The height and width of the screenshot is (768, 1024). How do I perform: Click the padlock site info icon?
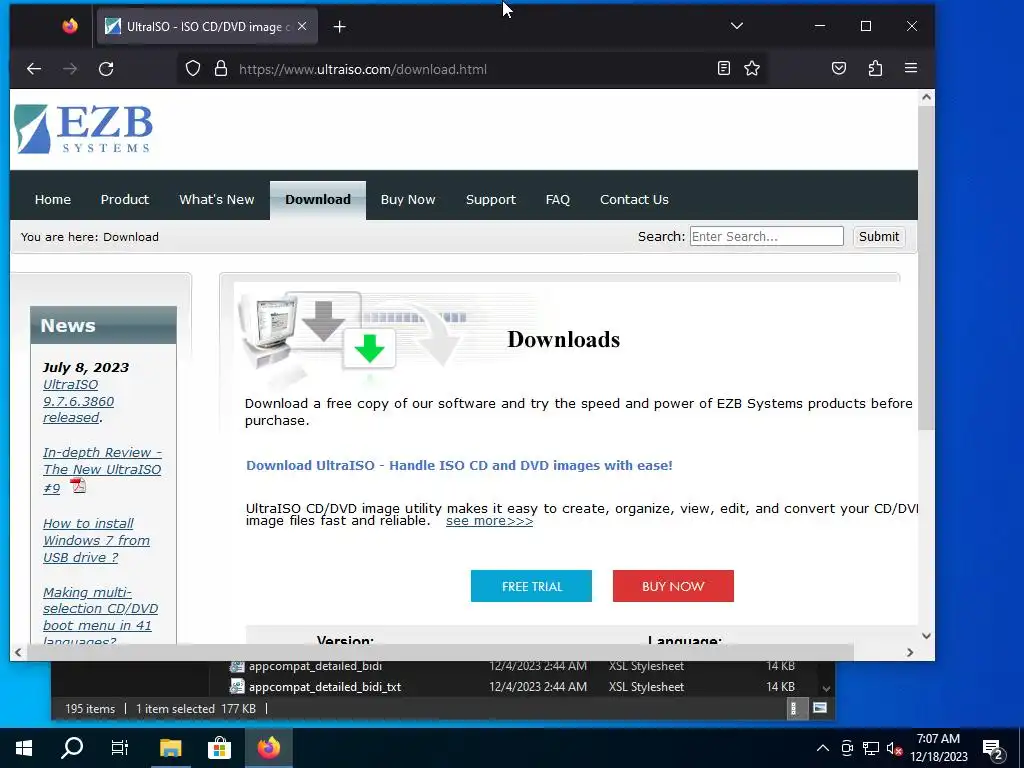tap(221, 69)
